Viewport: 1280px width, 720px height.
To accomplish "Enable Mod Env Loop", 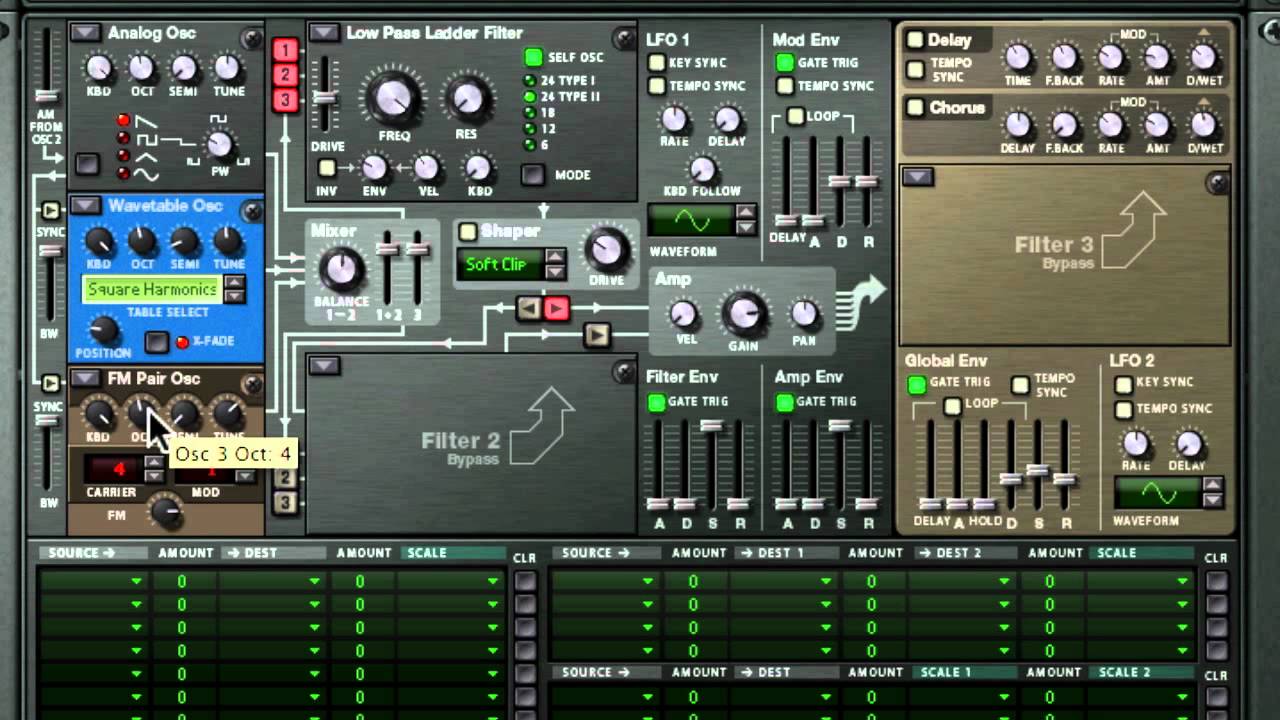I will (x=795, y=116).
